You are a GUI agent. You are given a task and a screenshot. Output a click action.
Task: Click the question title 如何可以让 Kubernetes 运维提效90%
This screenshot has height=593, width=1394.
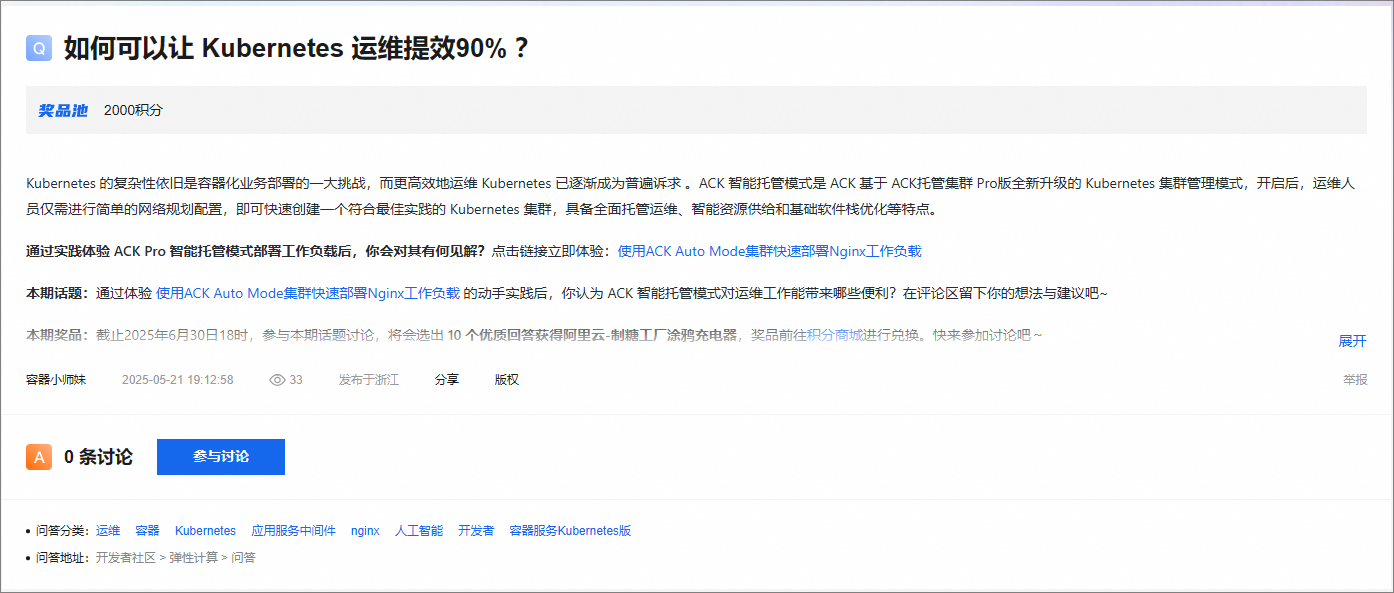[296, 48]
